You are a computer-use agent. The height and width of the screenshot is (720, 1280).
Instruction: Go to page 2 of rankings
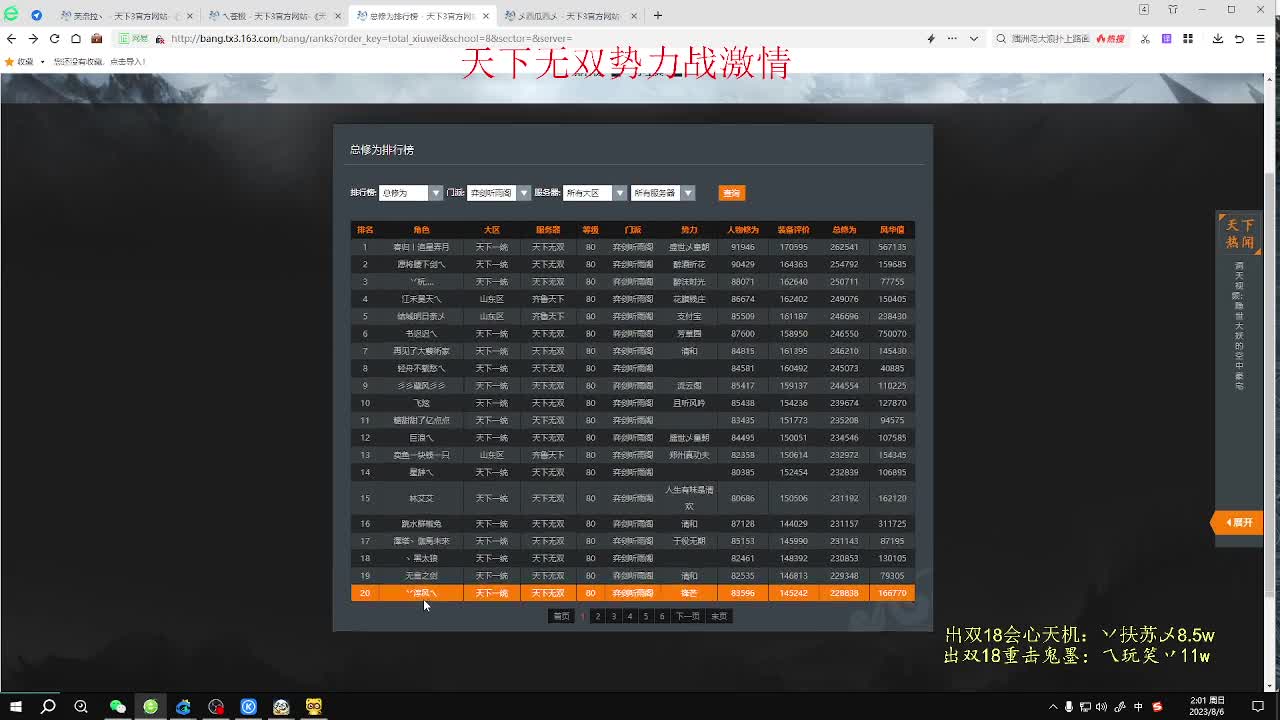[x=598, y=616]
